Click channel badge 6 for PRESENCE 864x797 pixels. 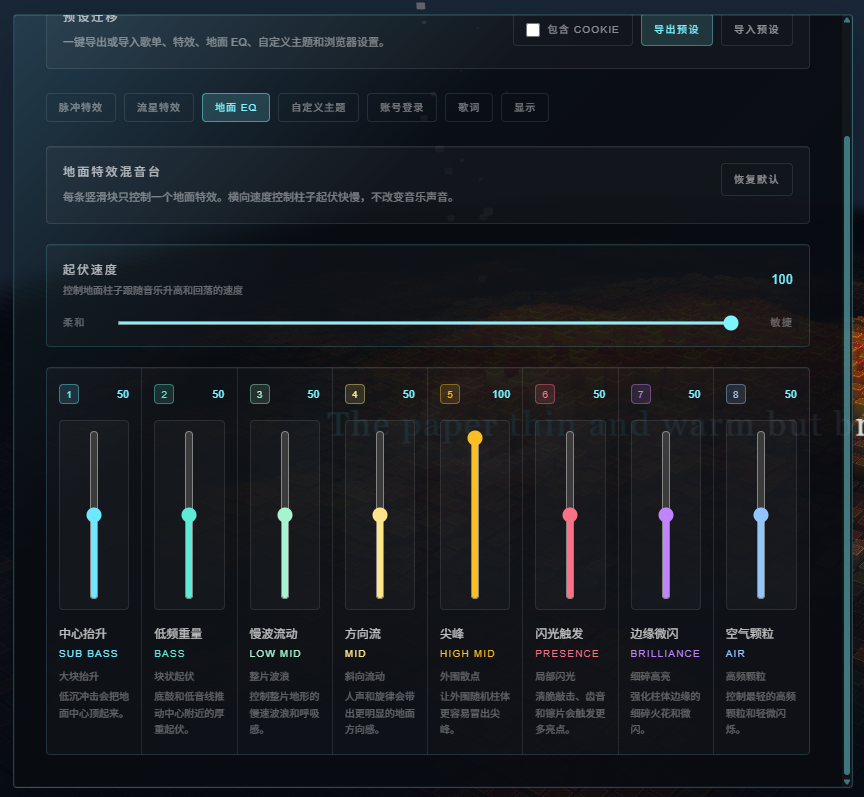[x=545, y=394]
